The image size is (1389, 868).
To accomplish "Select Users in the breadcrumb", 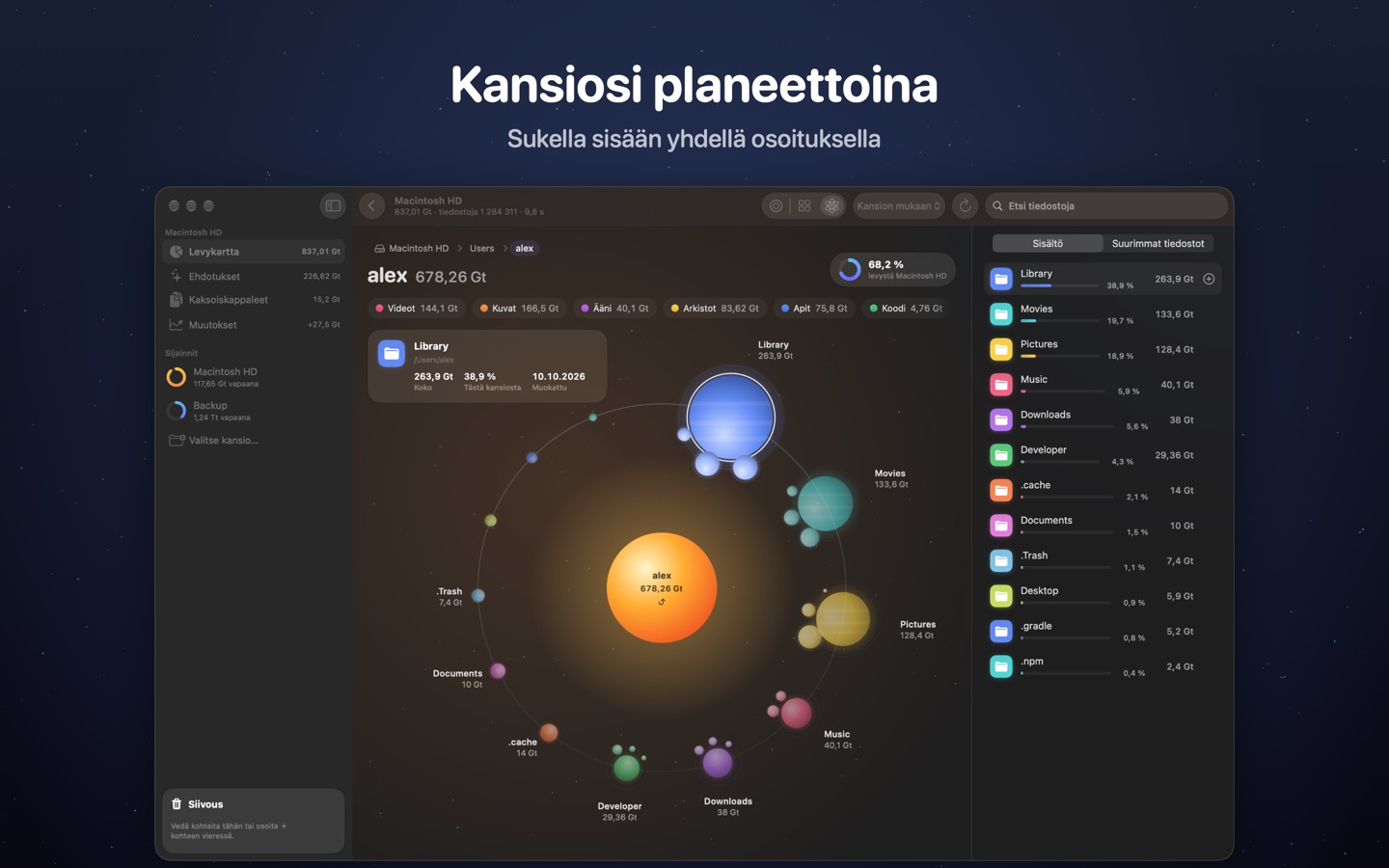I will pyautogui.click(x=481, y=248).
